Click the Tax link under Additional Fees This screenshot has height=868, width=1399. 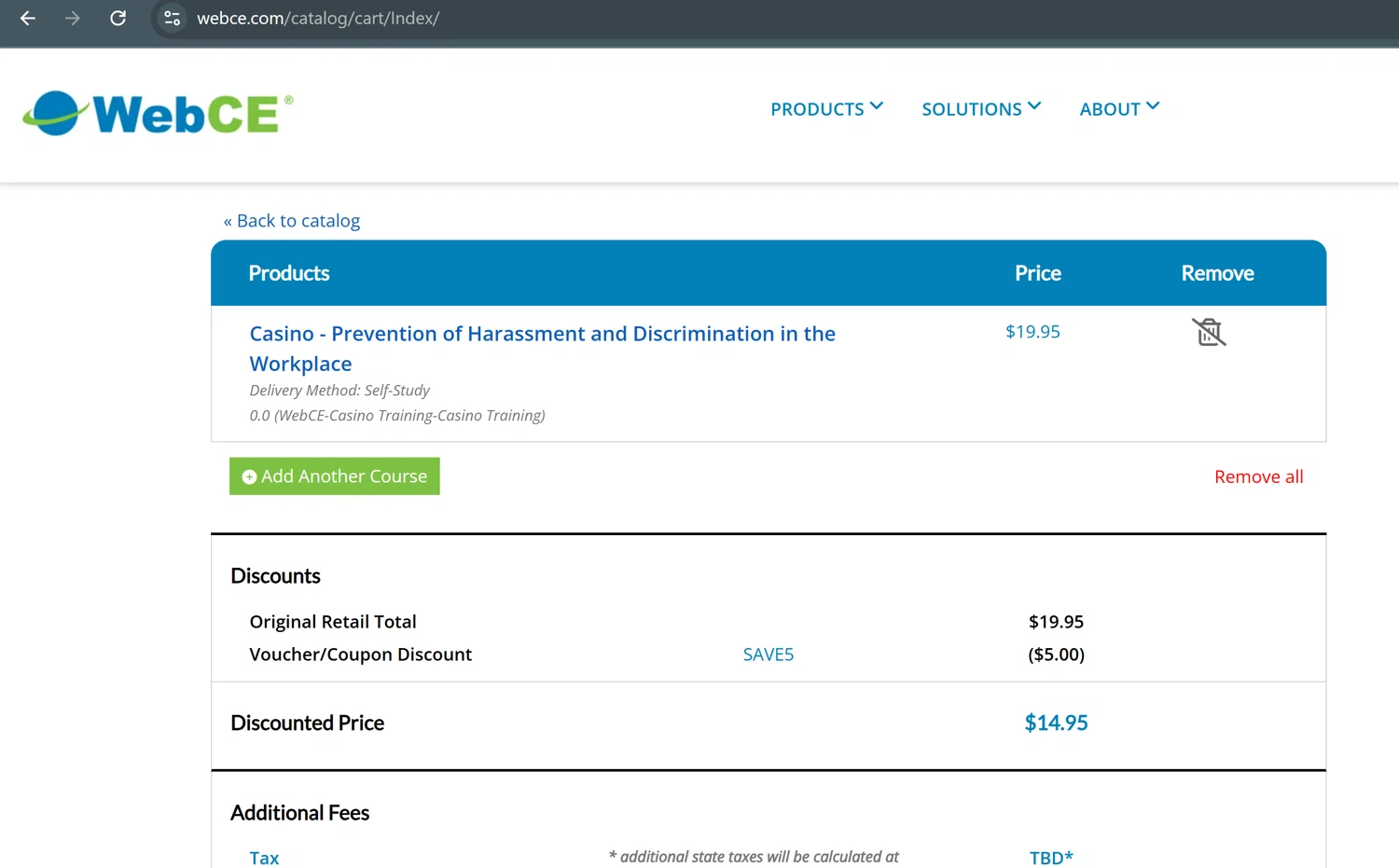264,858
